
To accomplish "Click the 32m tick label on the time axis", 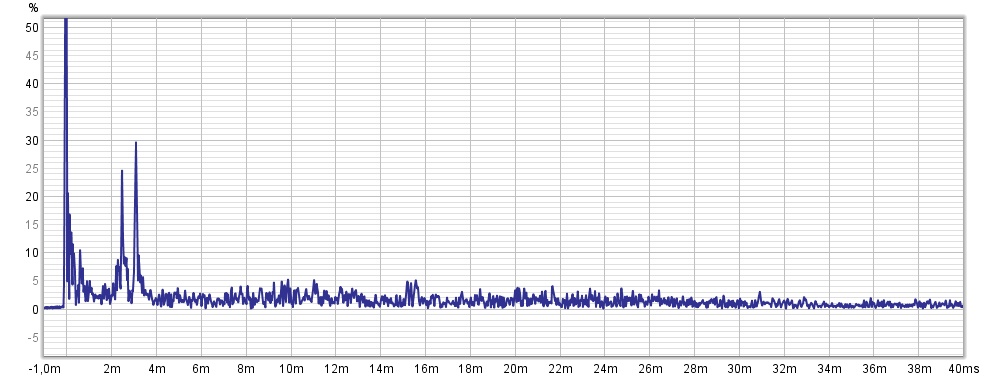I will pyautogui.click(x=784, y=367).
